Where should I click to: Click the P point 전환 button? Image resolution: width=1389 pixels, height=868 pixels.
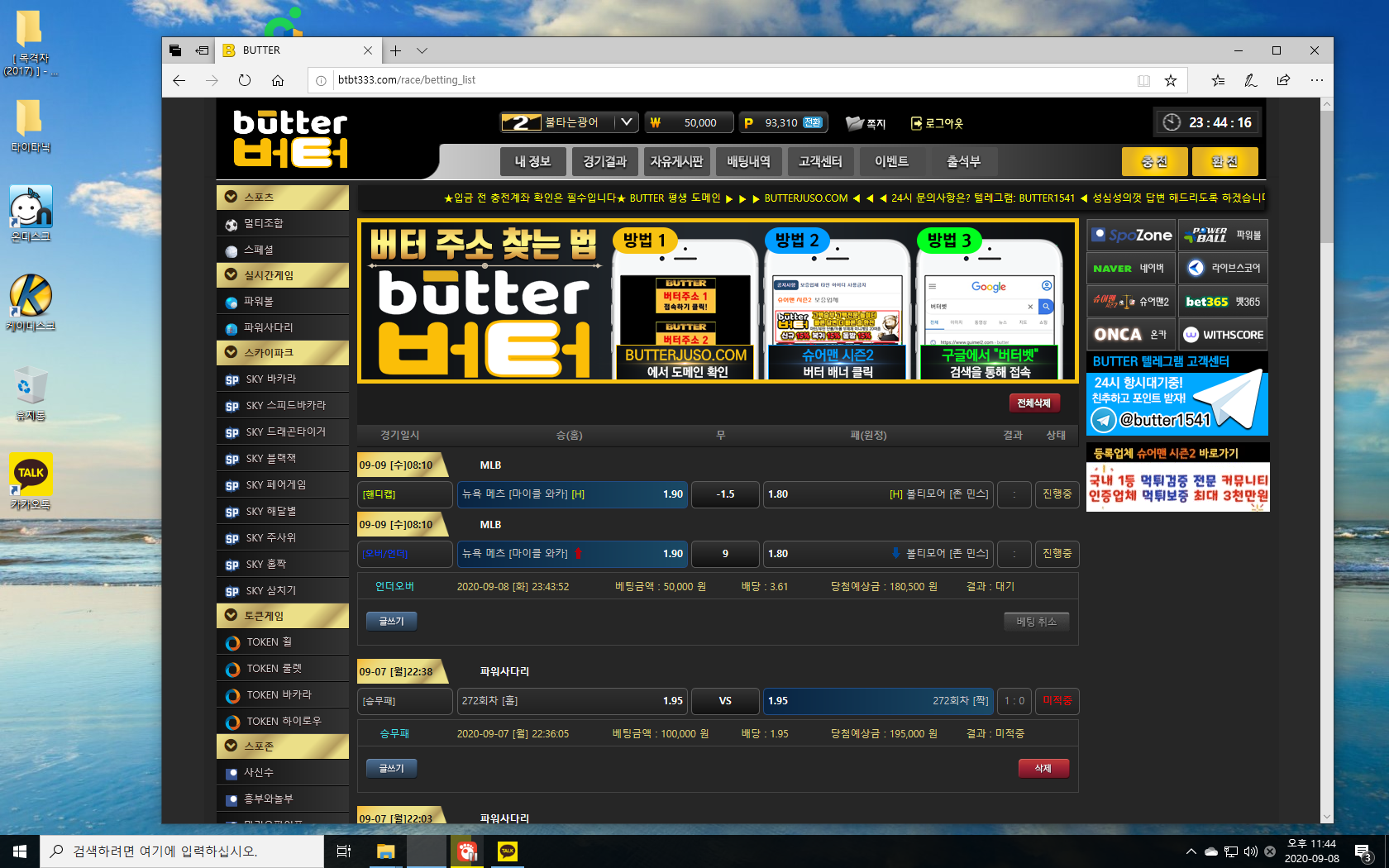coord(813,122)
